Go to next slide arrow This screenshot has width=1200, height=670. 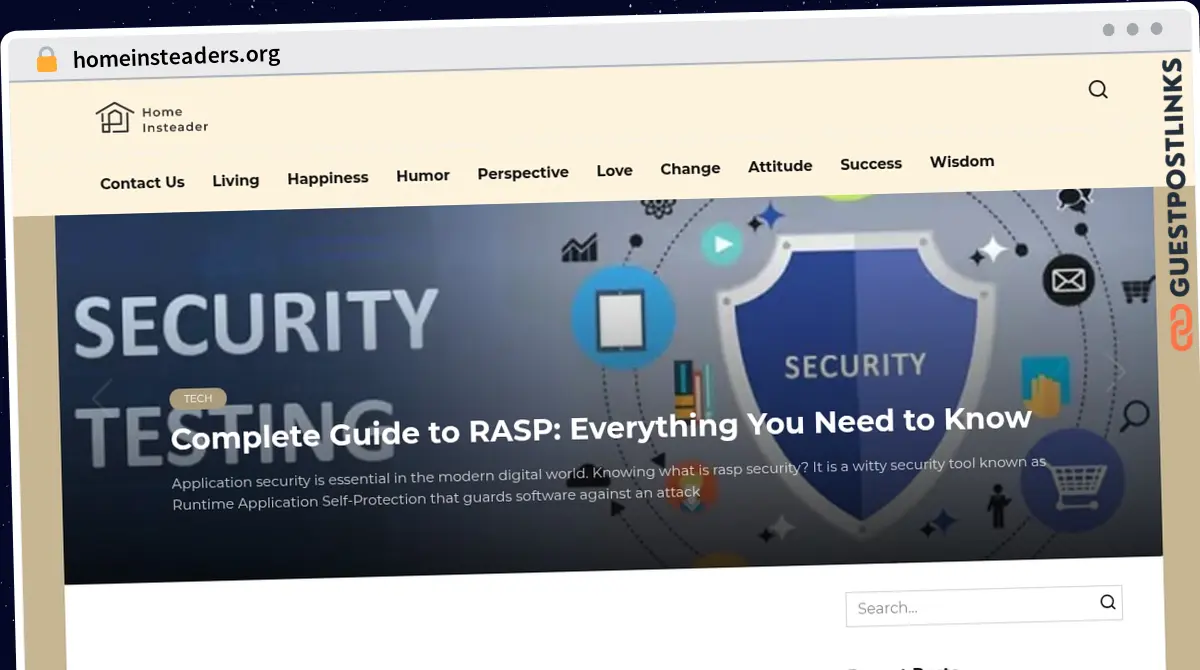click(x=1117, y=371)
